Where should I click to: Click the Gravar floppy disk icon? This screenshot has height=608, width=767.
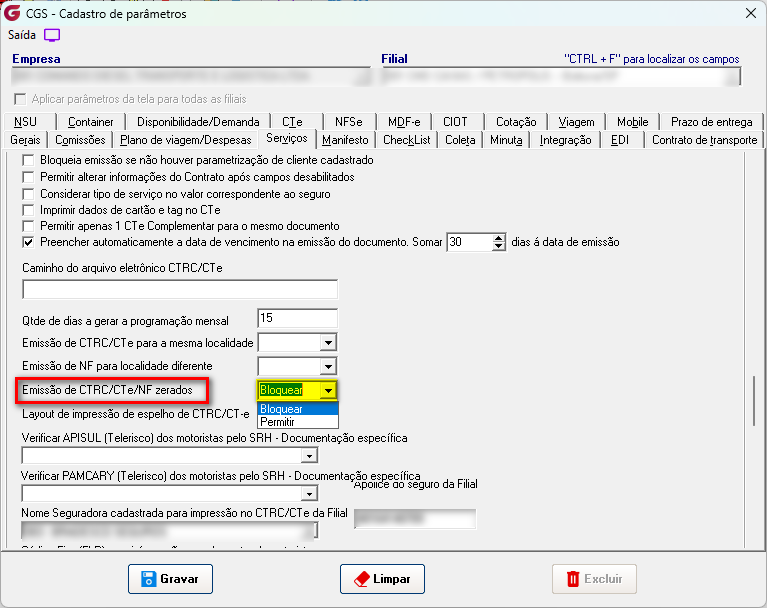[148, 579]
